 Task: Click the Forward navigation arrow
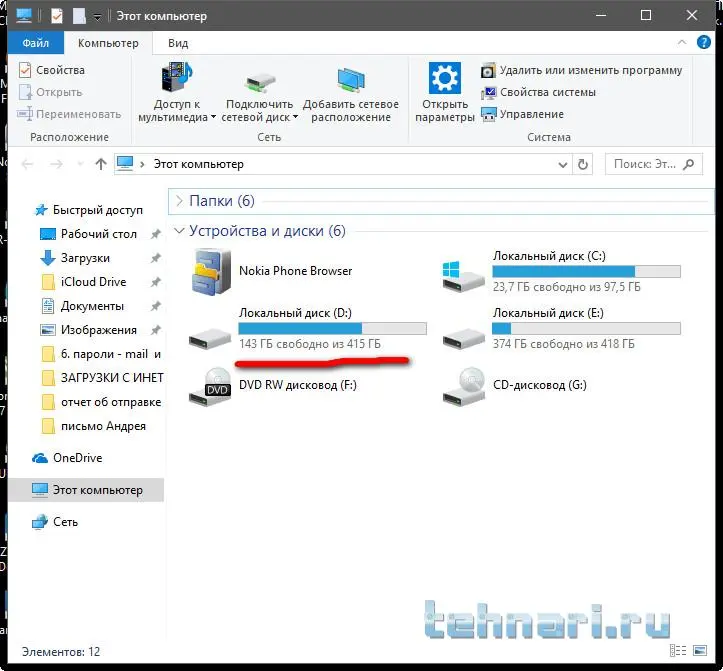[x=56, y=164]
